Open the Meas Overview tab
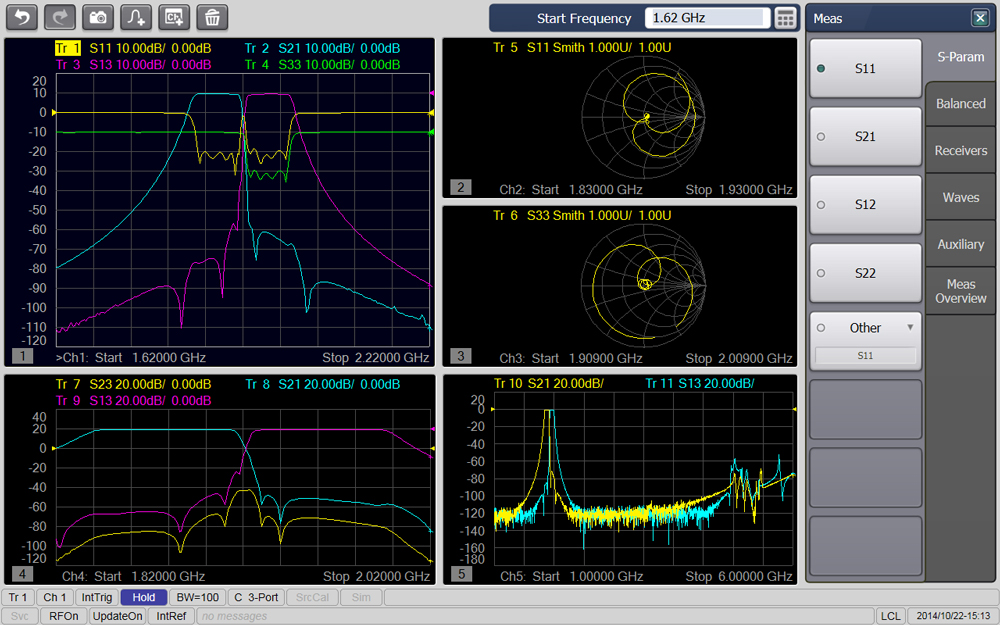The width and height of the screenshot is (1000, 625). point(960,291)
